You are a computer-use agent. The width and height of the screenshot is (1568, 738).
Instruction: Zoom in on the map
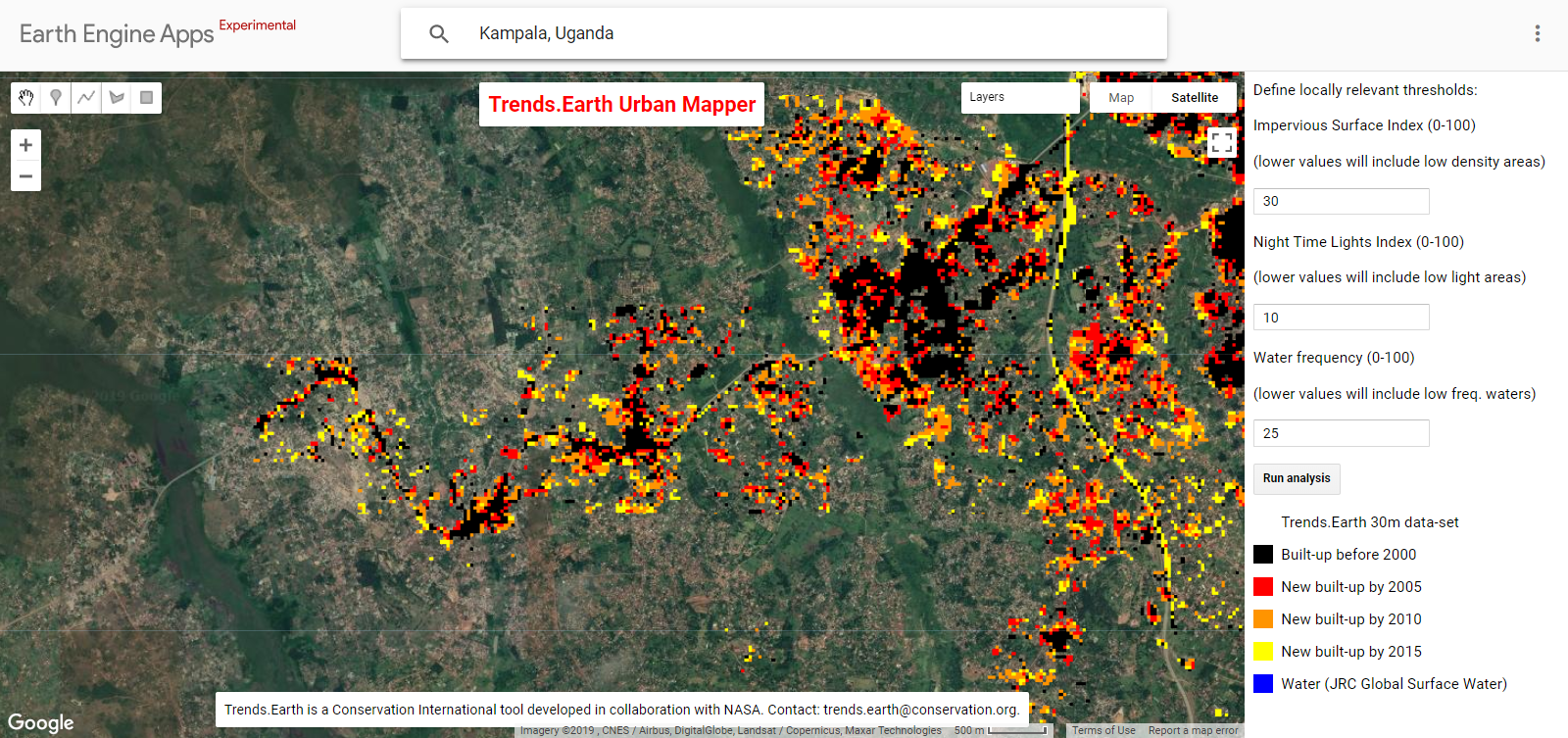coord(25,145)
